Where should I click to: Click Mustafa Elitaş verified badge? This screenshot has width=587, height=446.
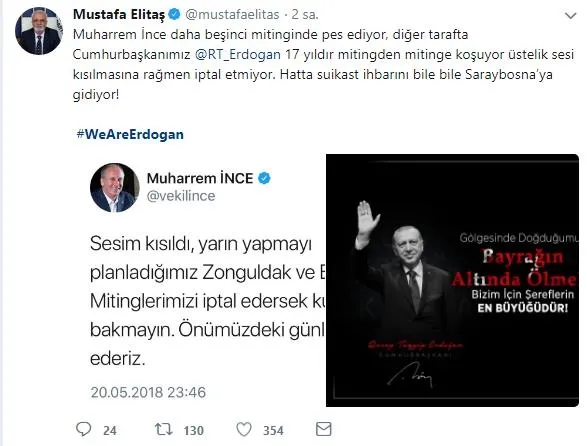174,14
